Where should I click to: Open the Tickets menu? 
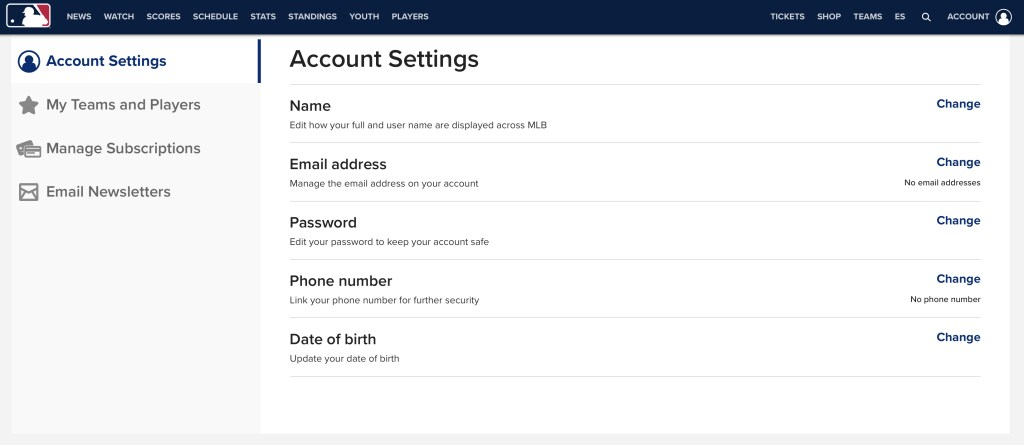(x=788, y=17)
